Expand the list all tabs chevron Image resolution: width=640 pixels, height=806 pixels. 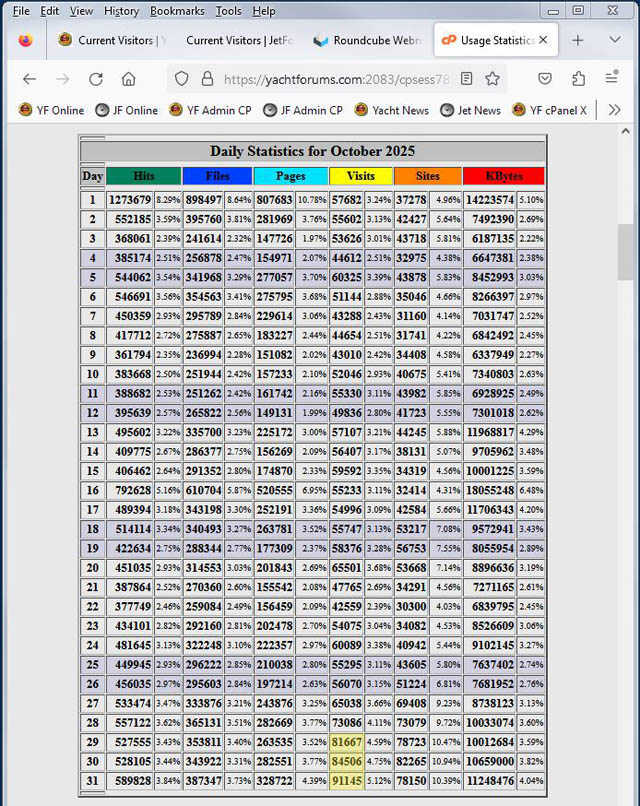pyautogui.click(x=615, y=40)
